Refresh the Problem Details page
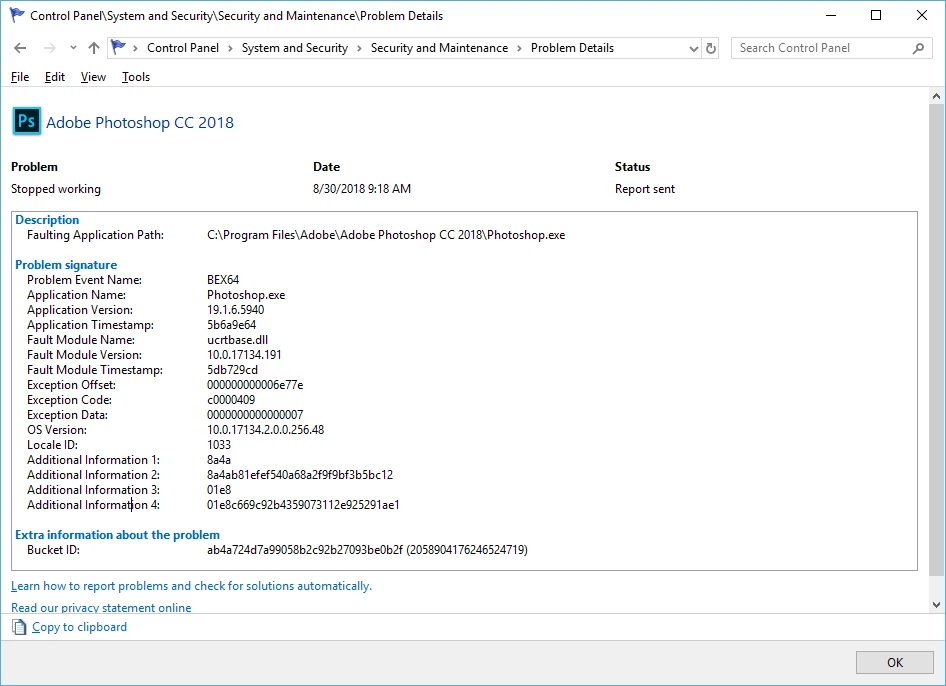 click(711, 48)
